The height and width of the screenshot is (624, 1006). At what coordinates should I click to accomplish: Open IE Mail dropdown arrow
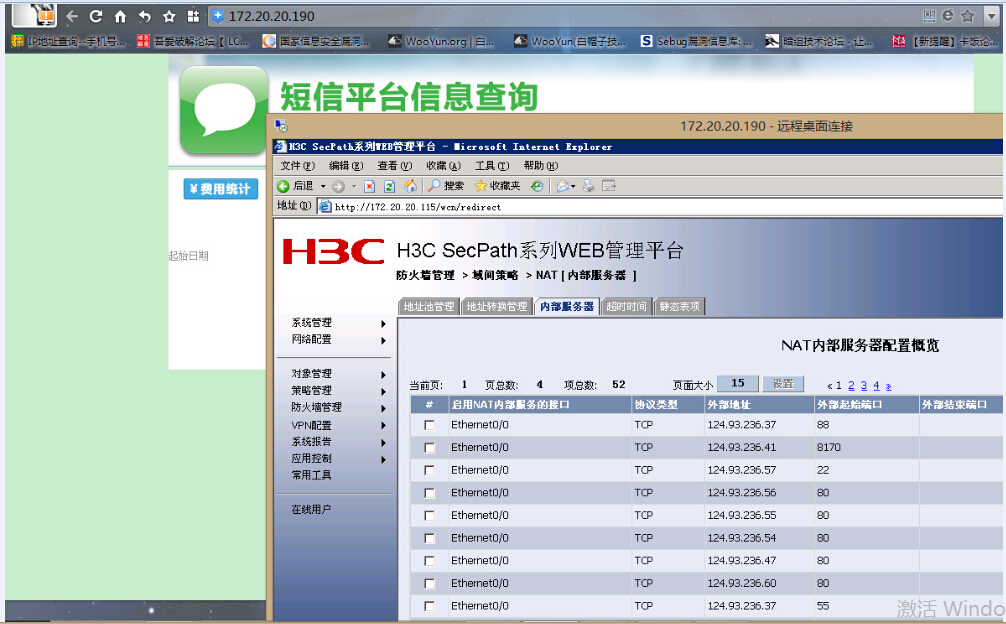(x=573, y=186)
